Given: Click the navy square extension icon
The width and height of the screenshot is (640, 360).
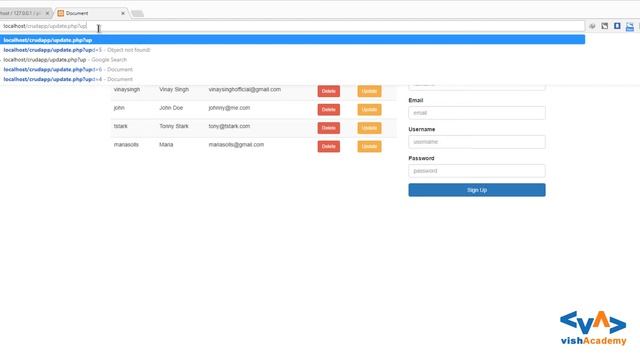Looking at the screenshot, I should 617,26.
